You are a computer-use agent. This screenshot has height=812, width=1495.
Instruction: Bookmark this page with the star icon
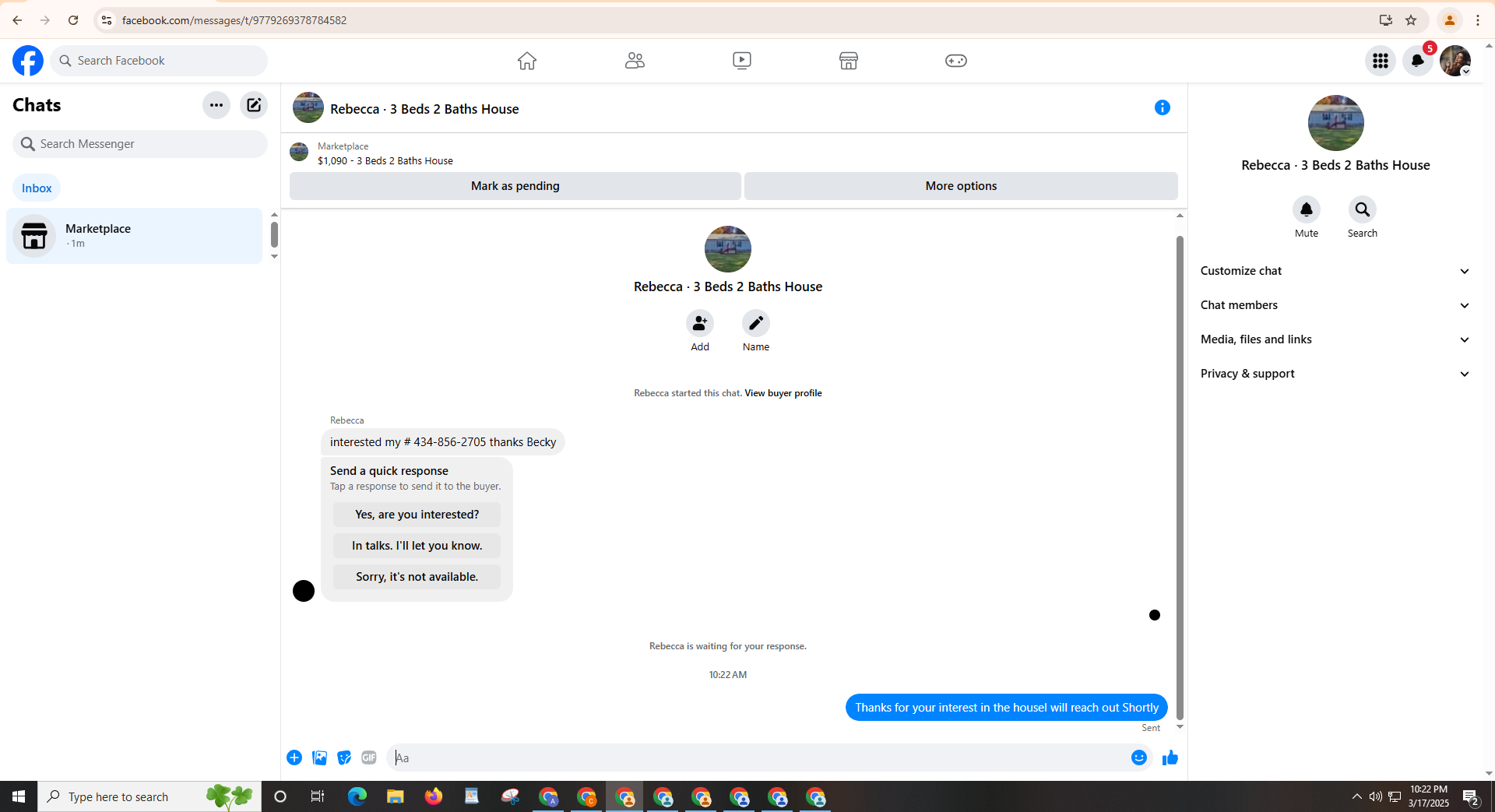click(x=1411, y=20)
